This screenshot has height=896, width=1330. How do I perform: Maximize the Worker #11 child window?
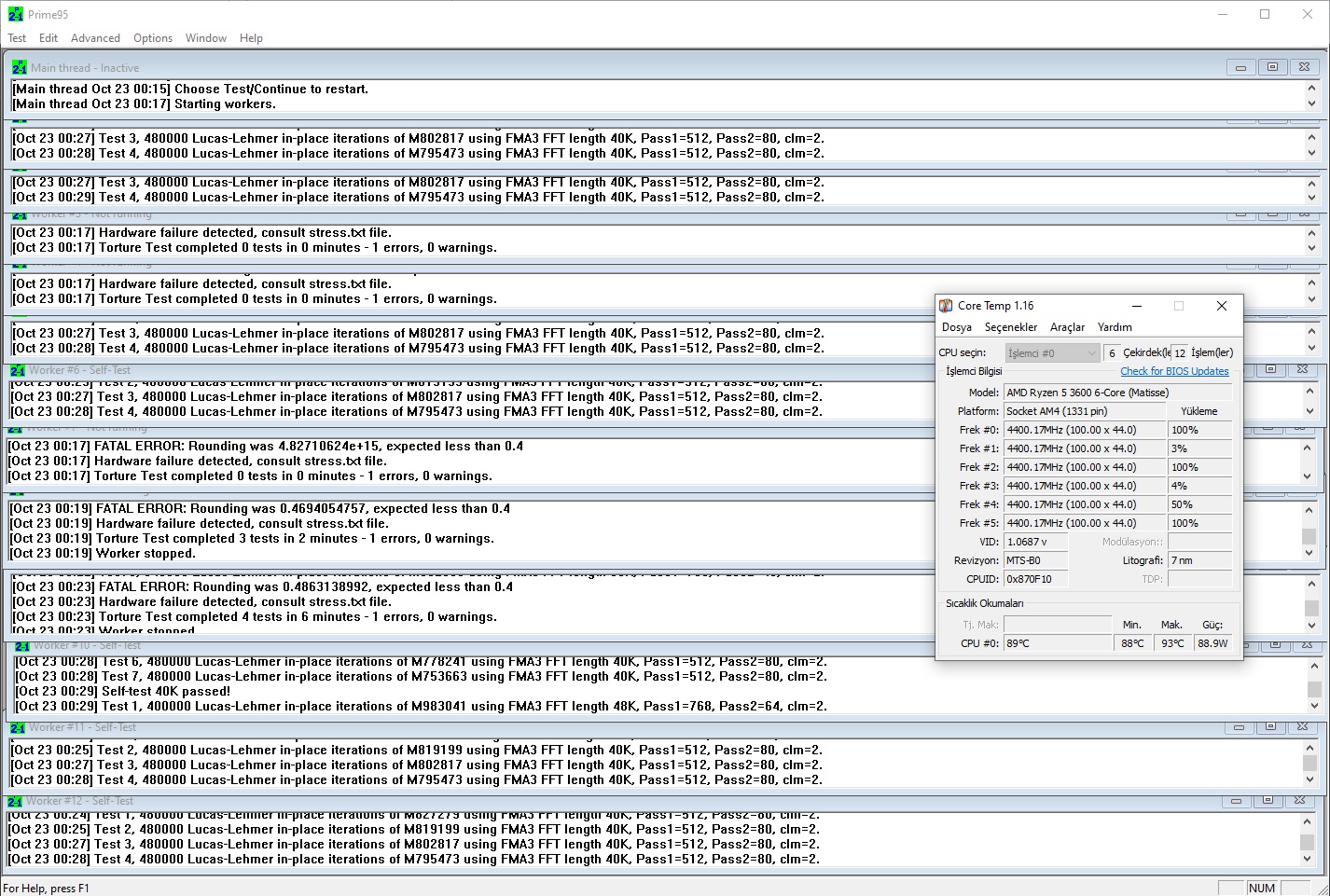1270,727
